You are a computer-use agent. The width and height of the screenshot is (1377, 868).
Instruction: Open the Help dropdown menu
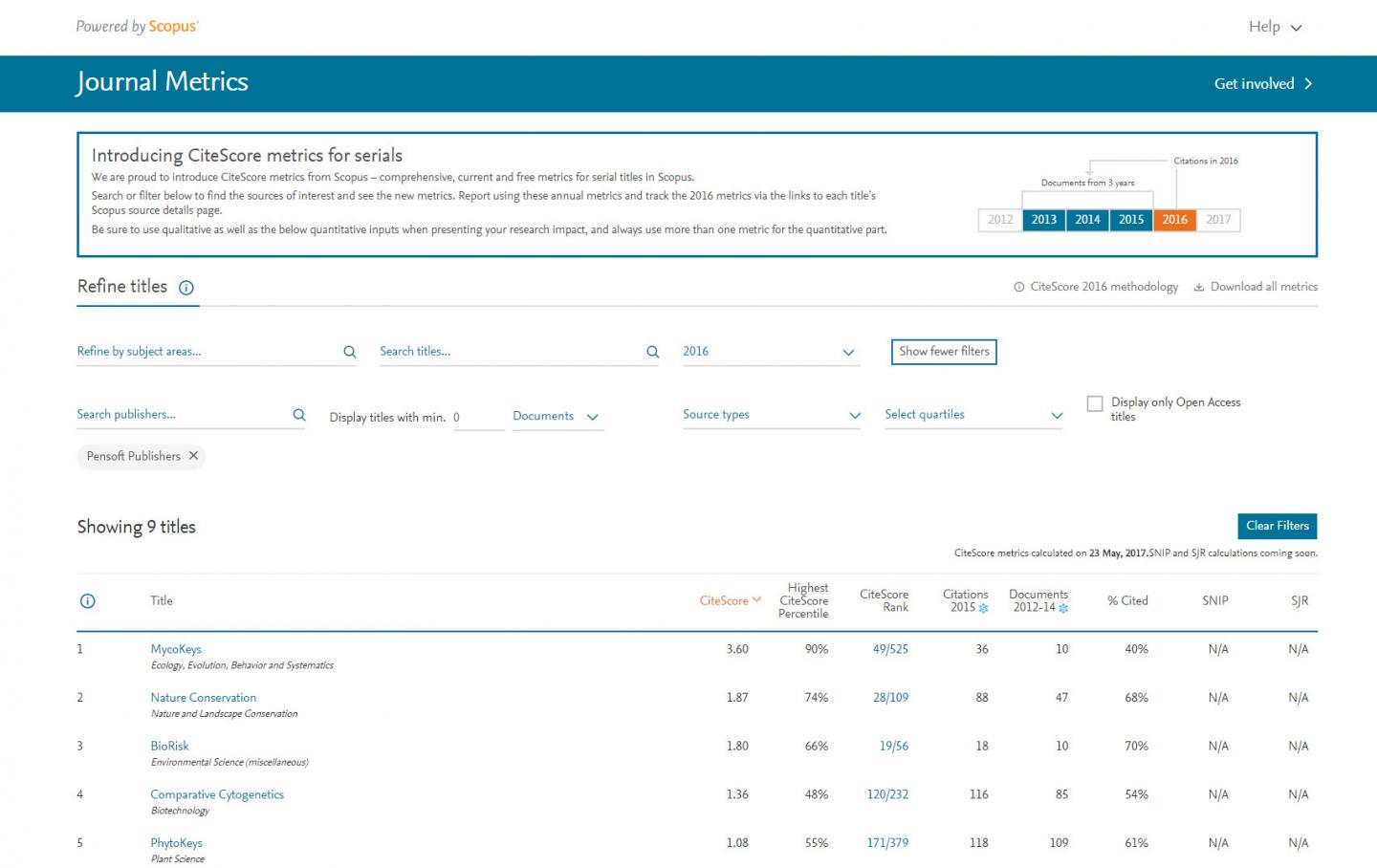coord(1275,27)
